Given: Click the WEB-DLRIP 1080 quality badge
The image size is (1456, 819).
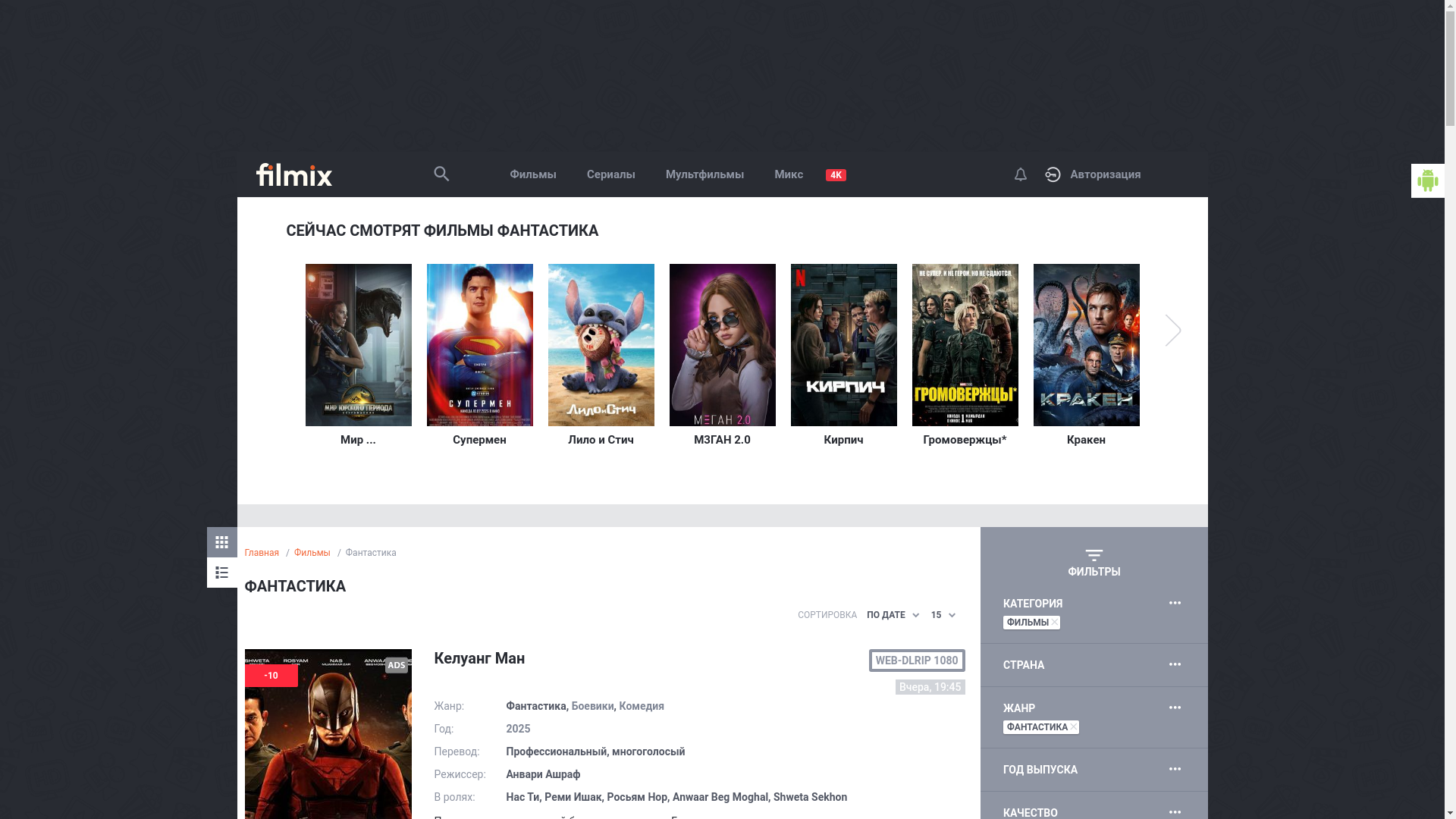Looking at the screenshot, I should 917,661.
